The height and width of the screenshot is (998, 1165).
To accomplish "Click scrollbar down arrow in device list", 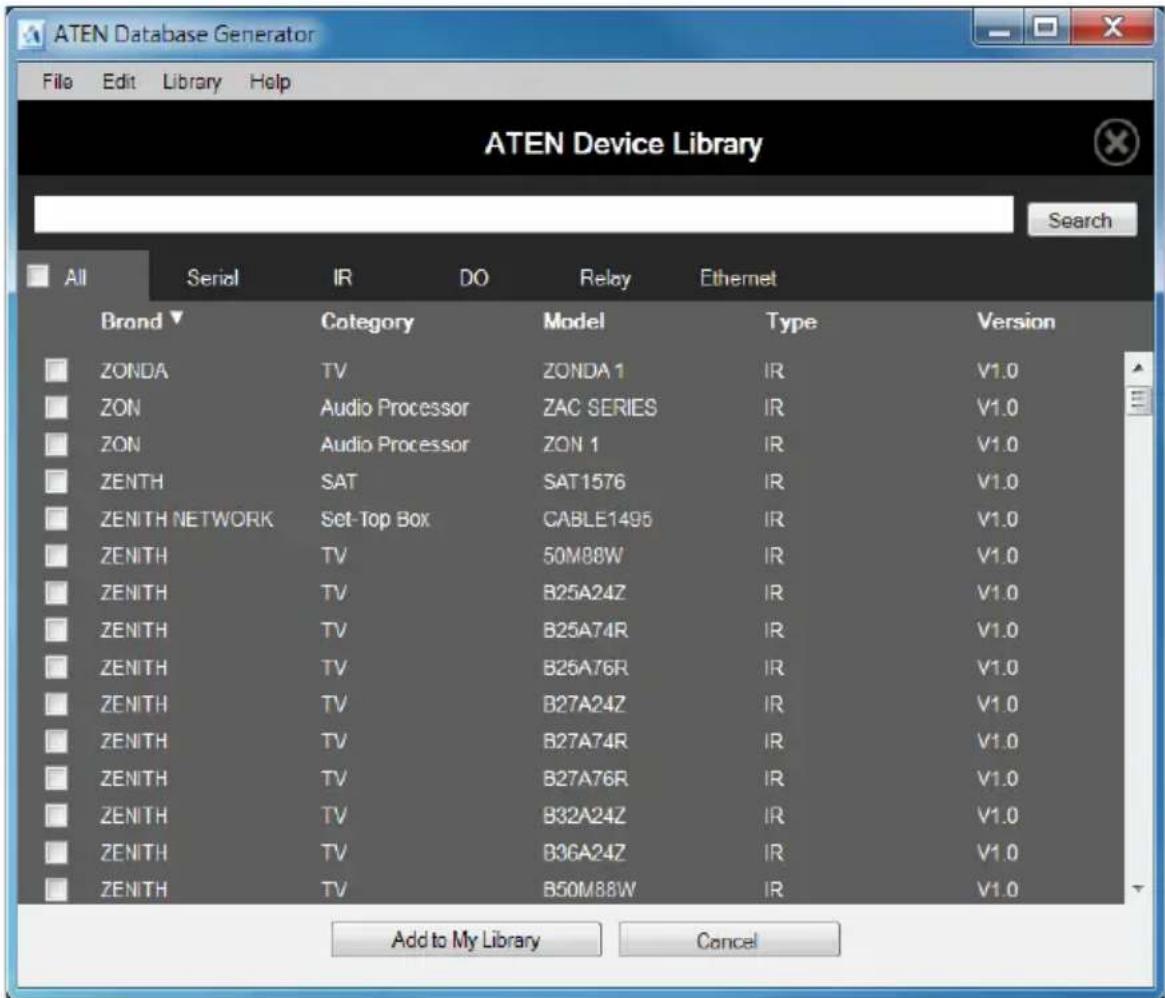I will pyautogui.click(x=1138, y=889).
